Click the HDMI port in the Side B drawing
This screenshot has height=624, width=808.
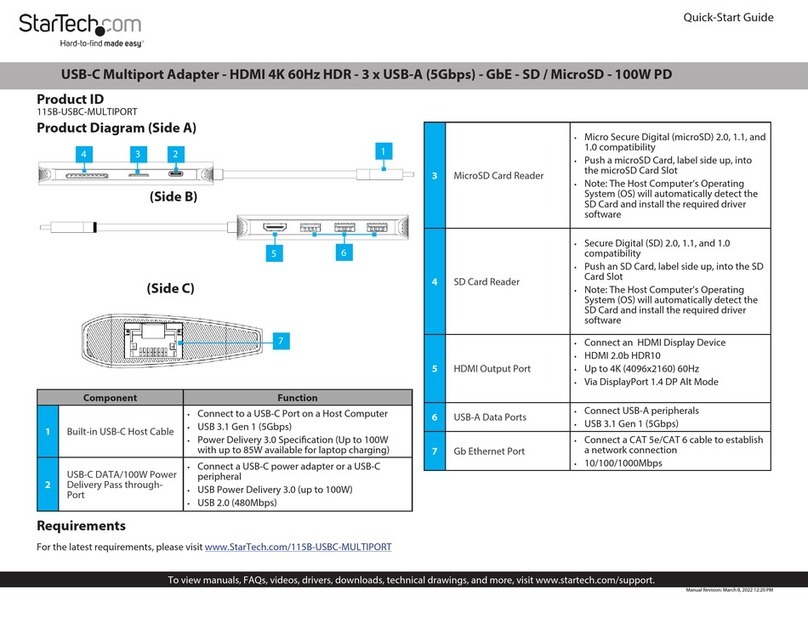pos(276,229)
